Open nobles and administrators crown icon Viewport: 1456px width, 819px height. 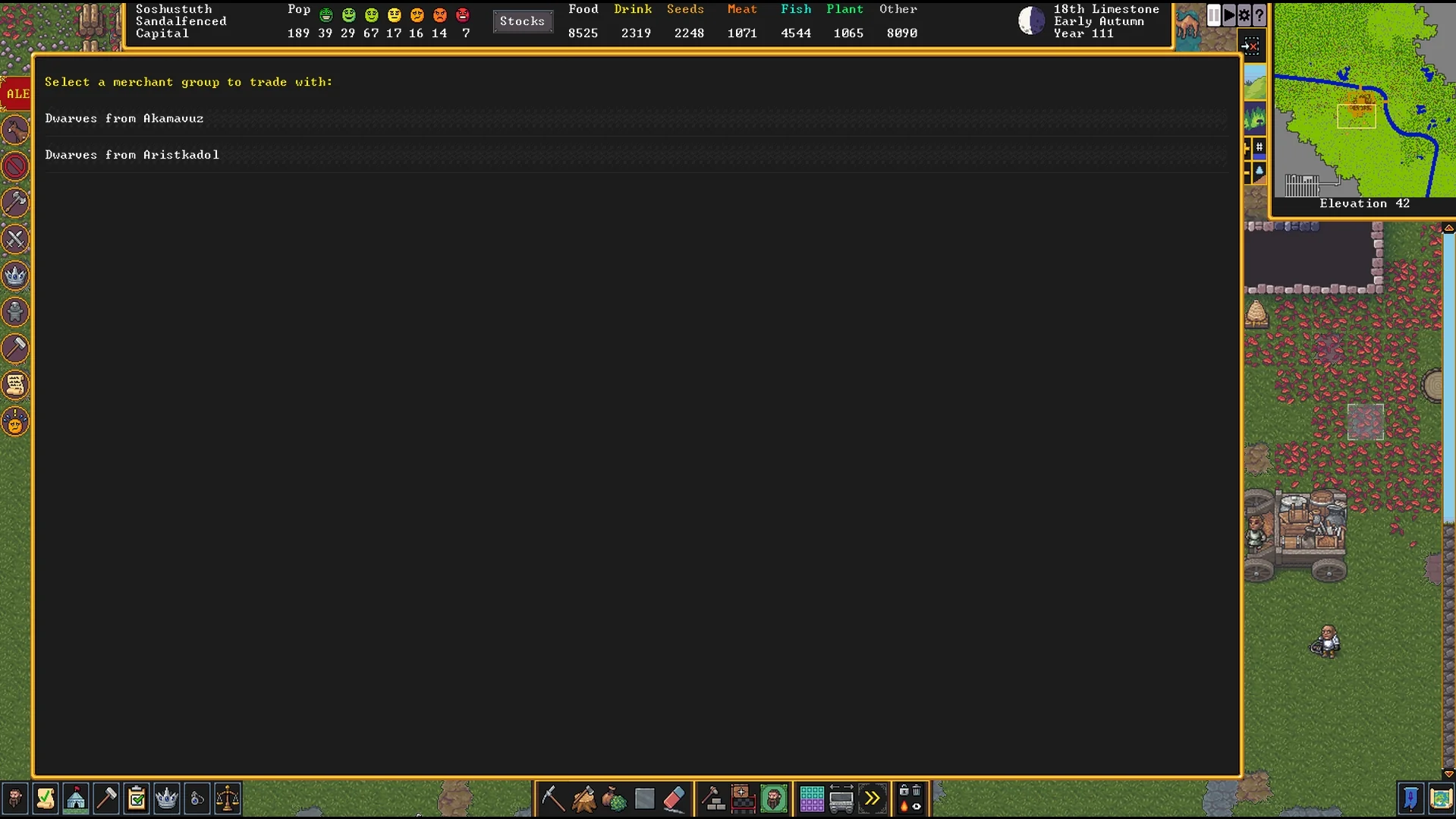tap(167, 799)
